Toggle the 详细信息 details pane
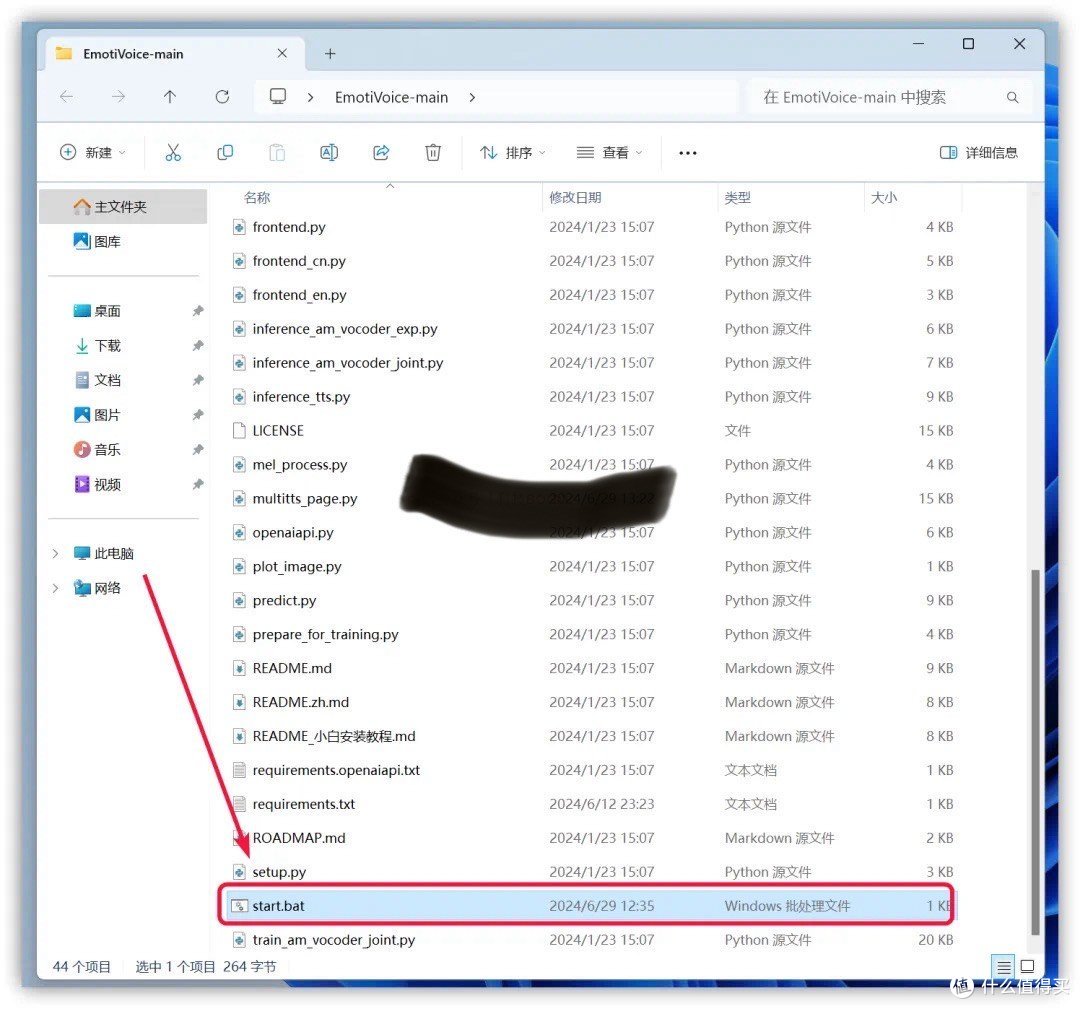Screen dimensions: 1080x1009 [979, 152]
